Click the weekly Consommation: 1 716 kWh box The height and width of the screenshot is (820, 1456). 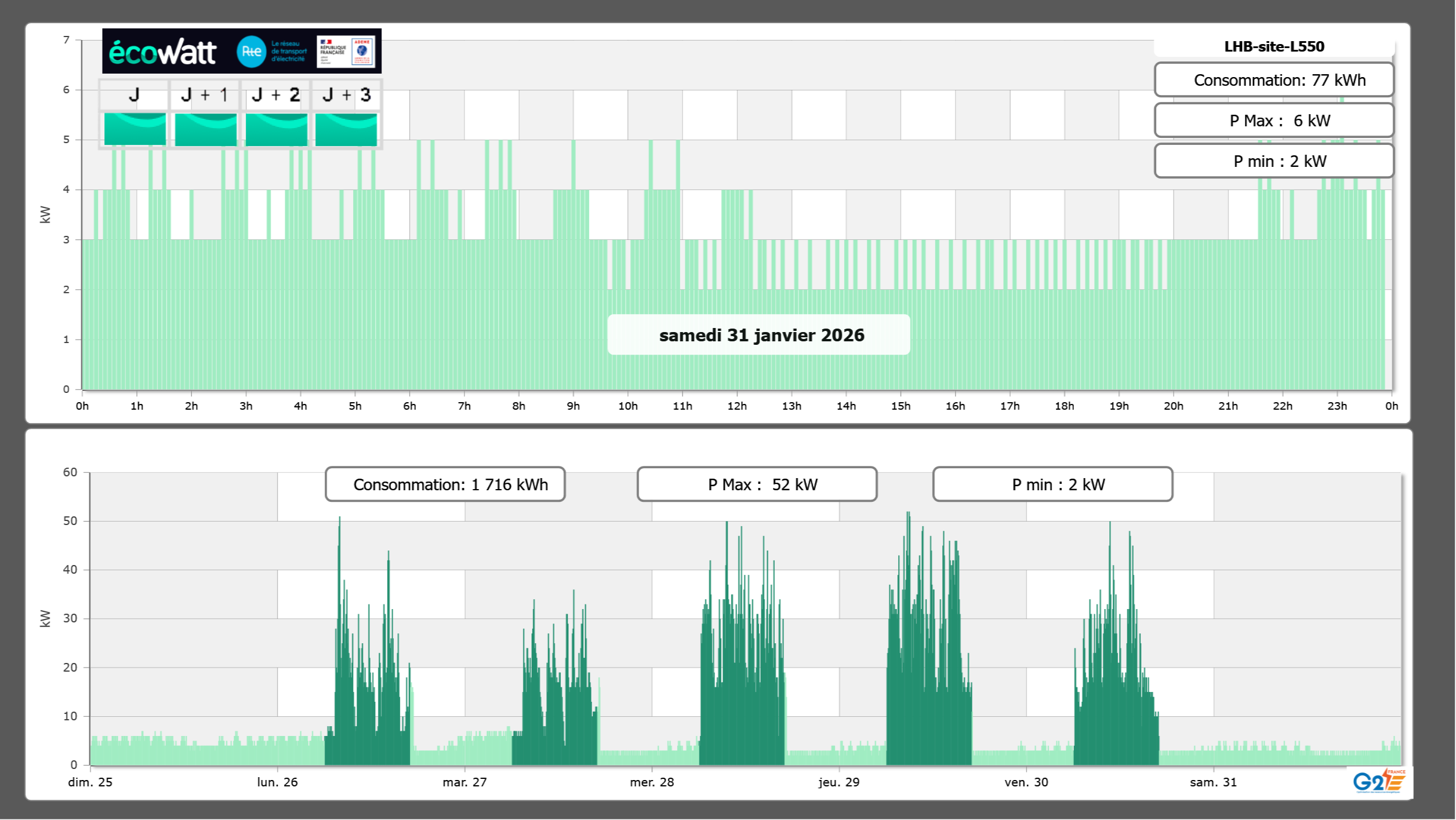coord(445,484)
